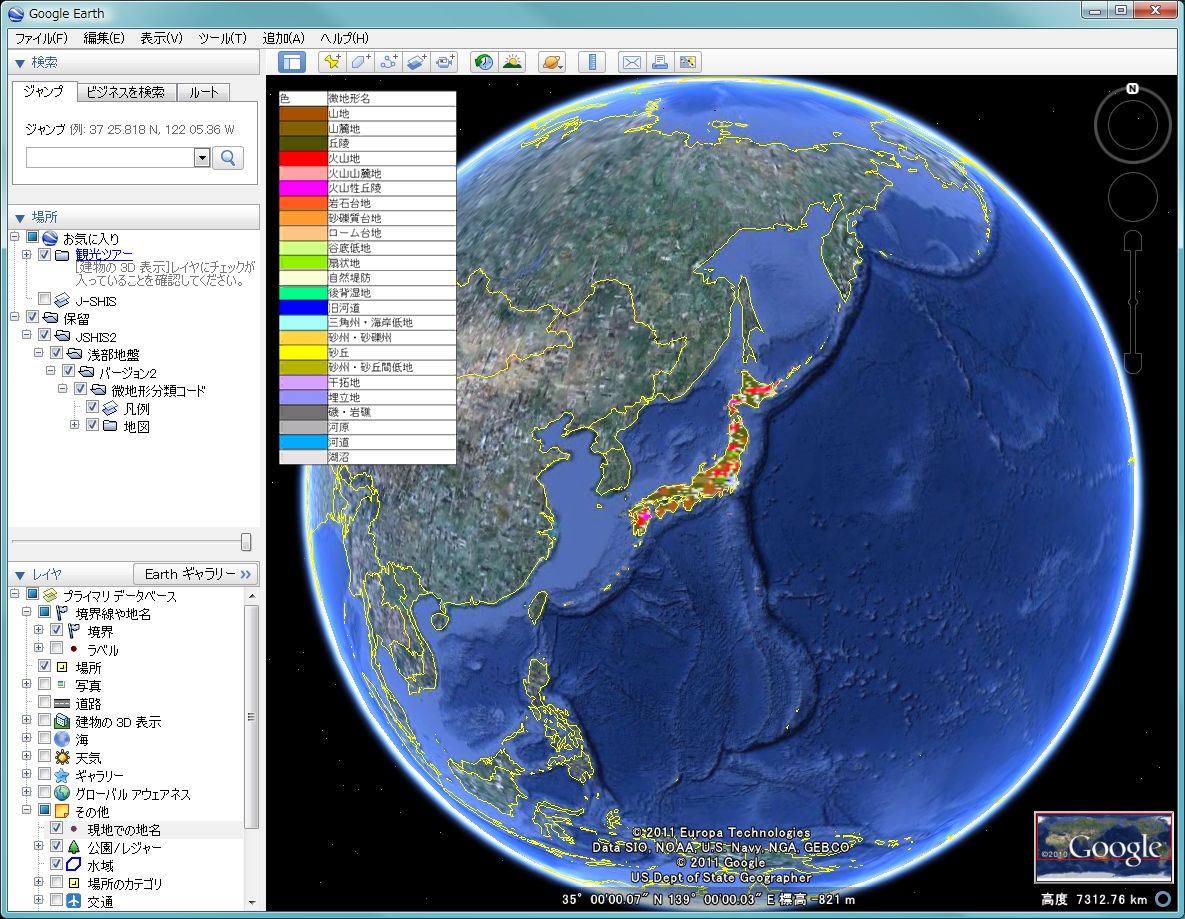Print the current view icon
The image size is (1185, 919).
[x=660, y=62]
